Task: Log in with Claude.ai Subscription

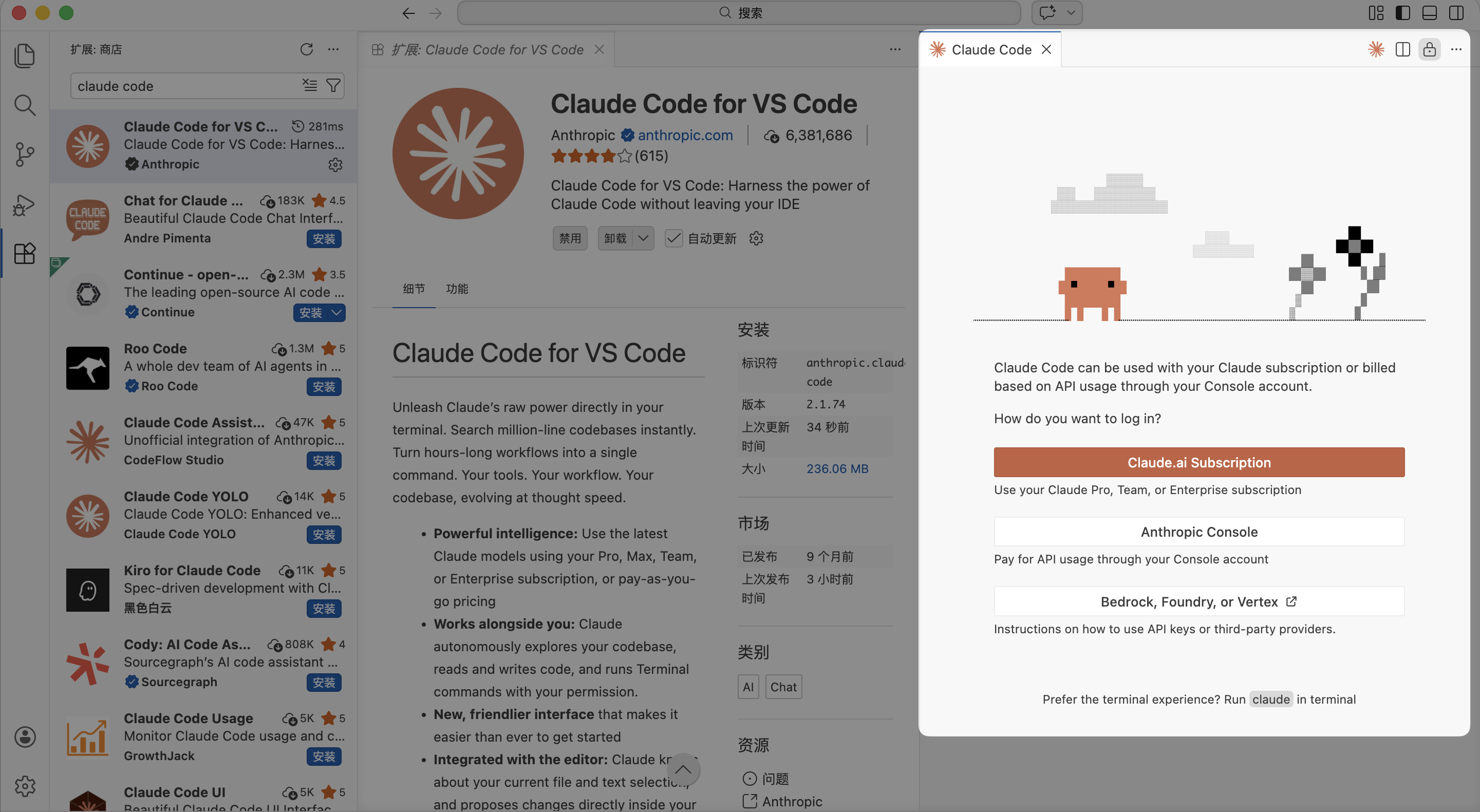Action: point(1199,462)
